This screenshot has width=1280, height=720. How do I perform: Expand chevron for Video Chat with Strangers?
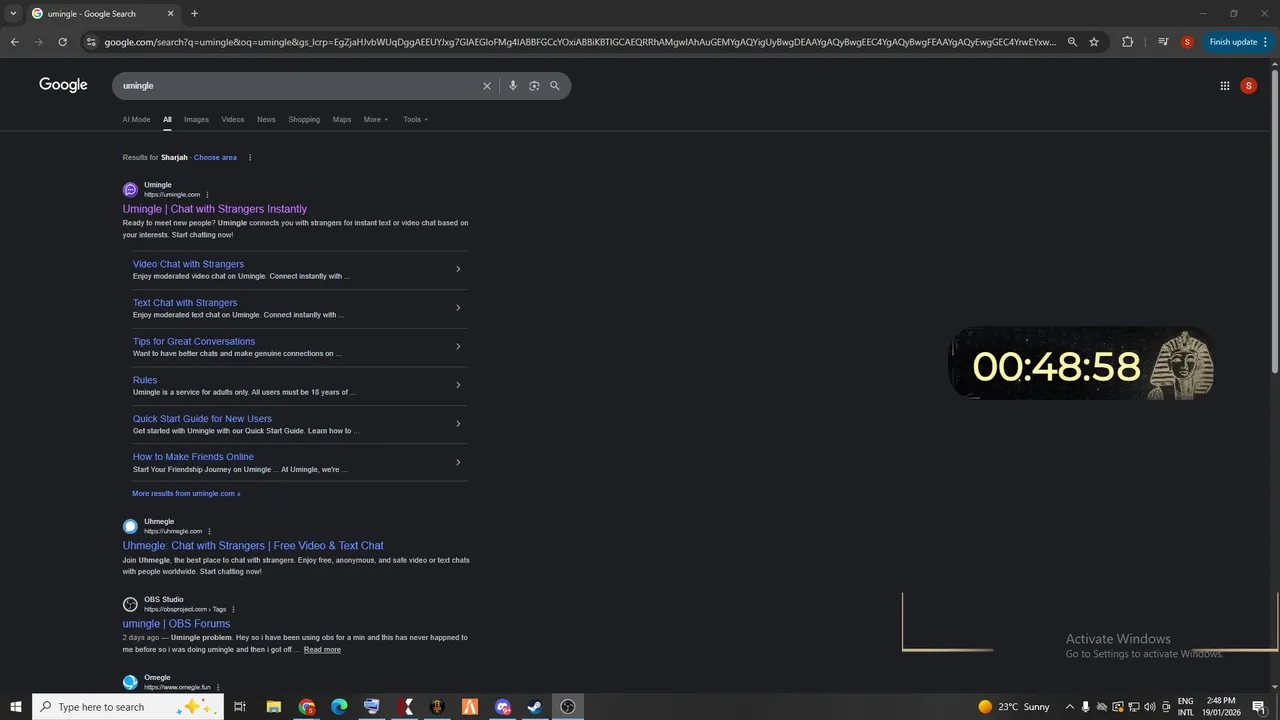click(x=458, y=269)
